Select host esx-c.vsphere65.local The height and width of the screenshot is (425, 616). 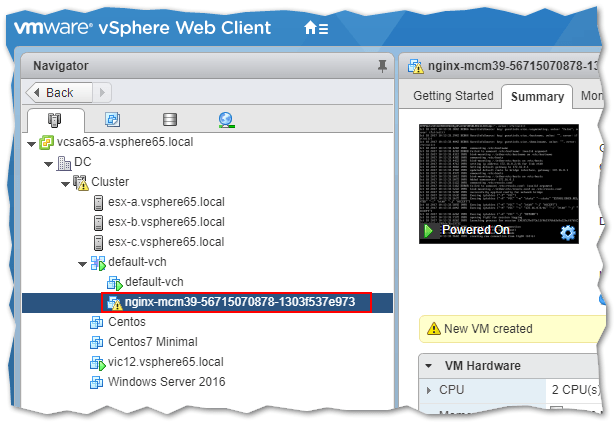166,242
